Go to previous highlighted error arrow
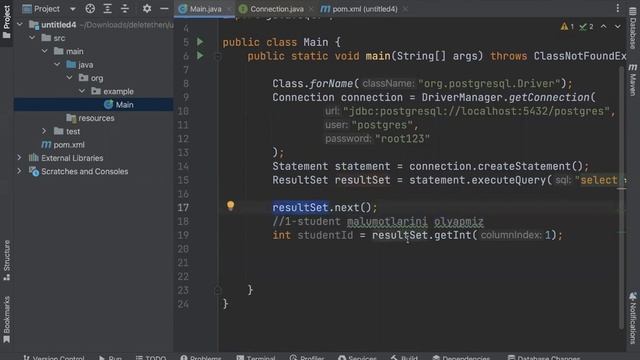The height and width of the screenshot is (360, 640). (x=603, y=27)
